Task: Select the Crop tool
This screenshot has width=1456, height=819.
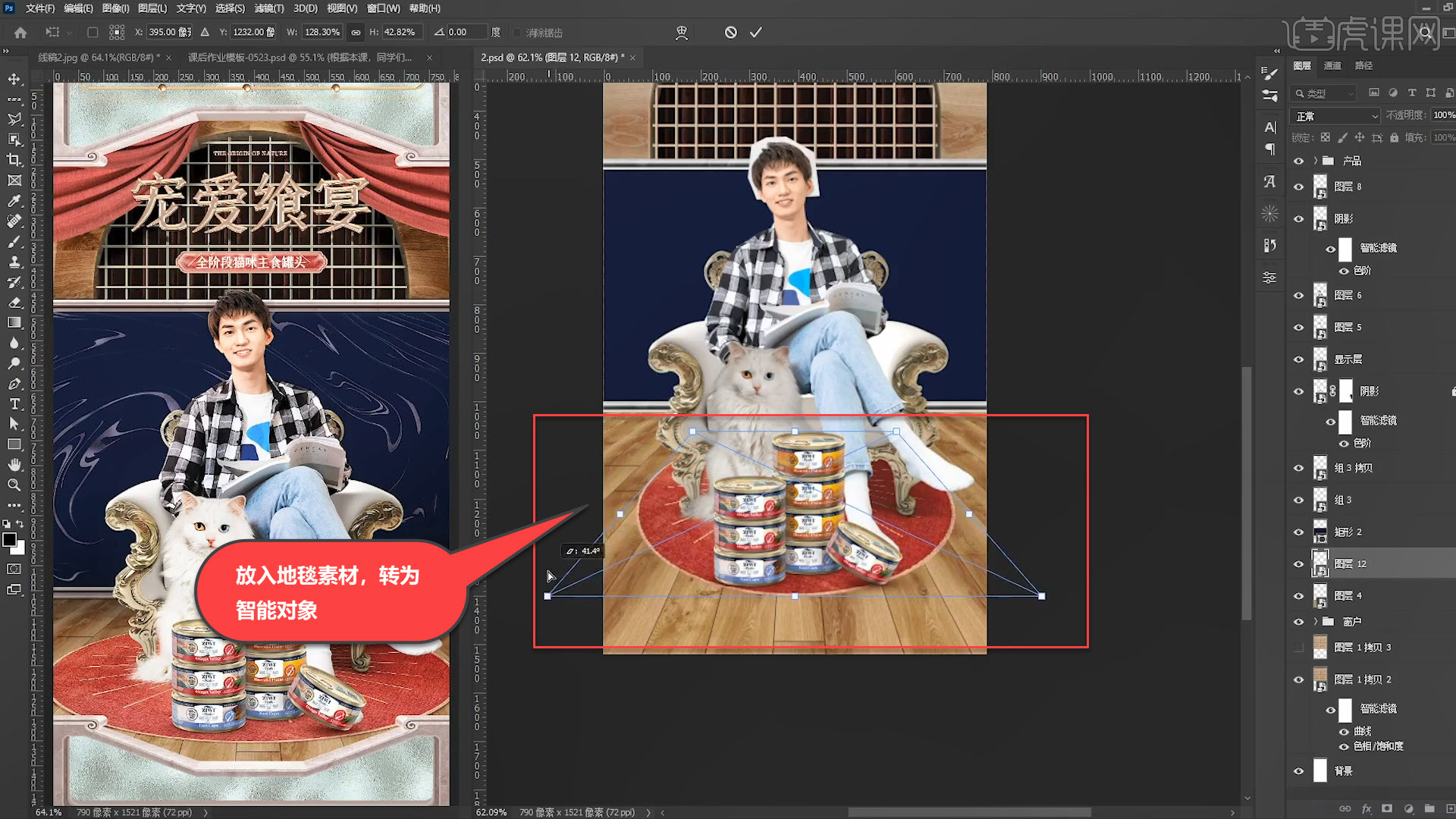Action: click(x=14, y=160)
